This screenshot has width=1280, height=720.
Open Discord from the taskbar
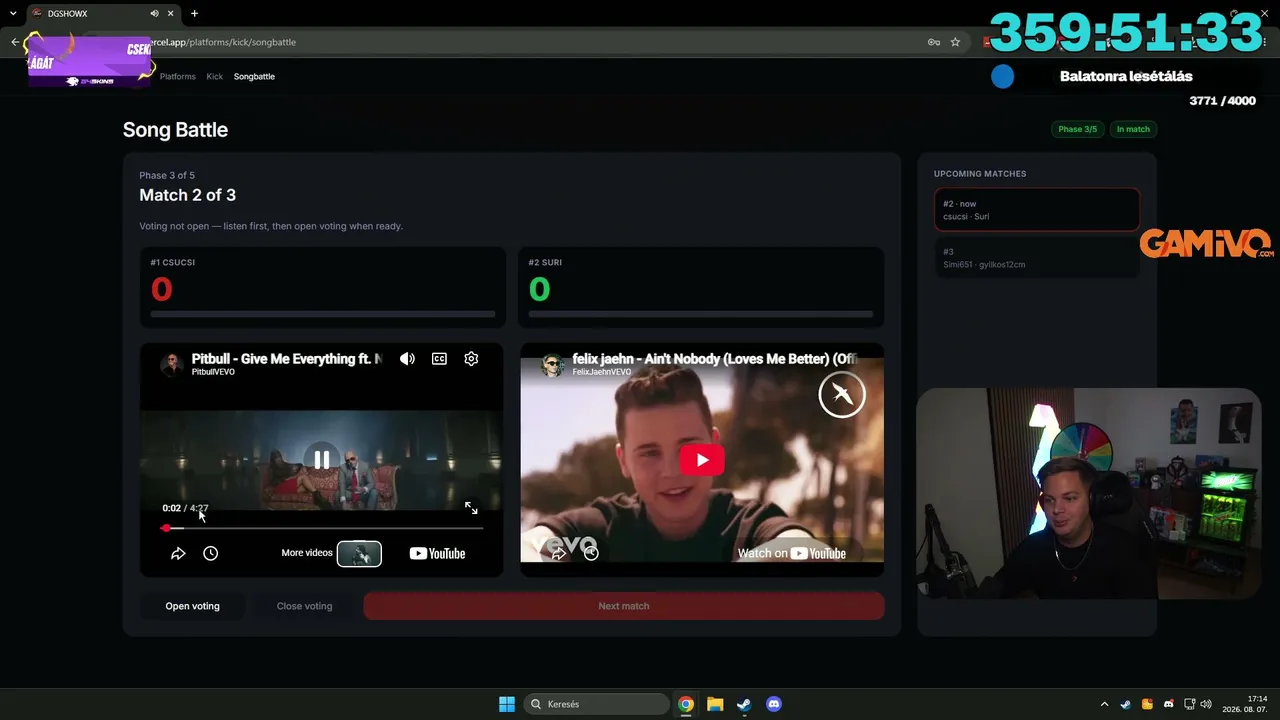773,704
